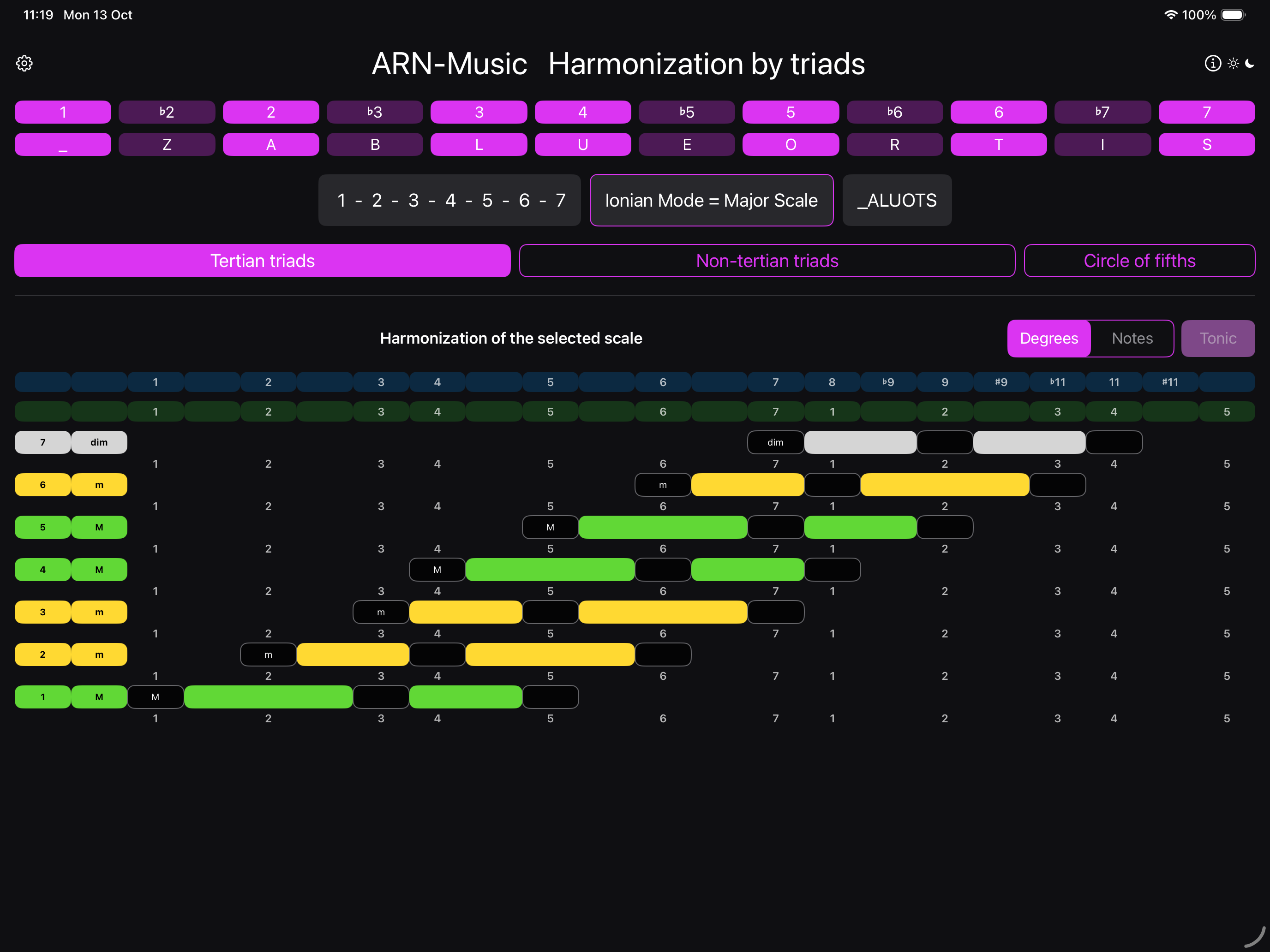Viewport: 1270px width, 952px height.
Task: Select the Notes display option
Action: click(x=1132, y=339)
